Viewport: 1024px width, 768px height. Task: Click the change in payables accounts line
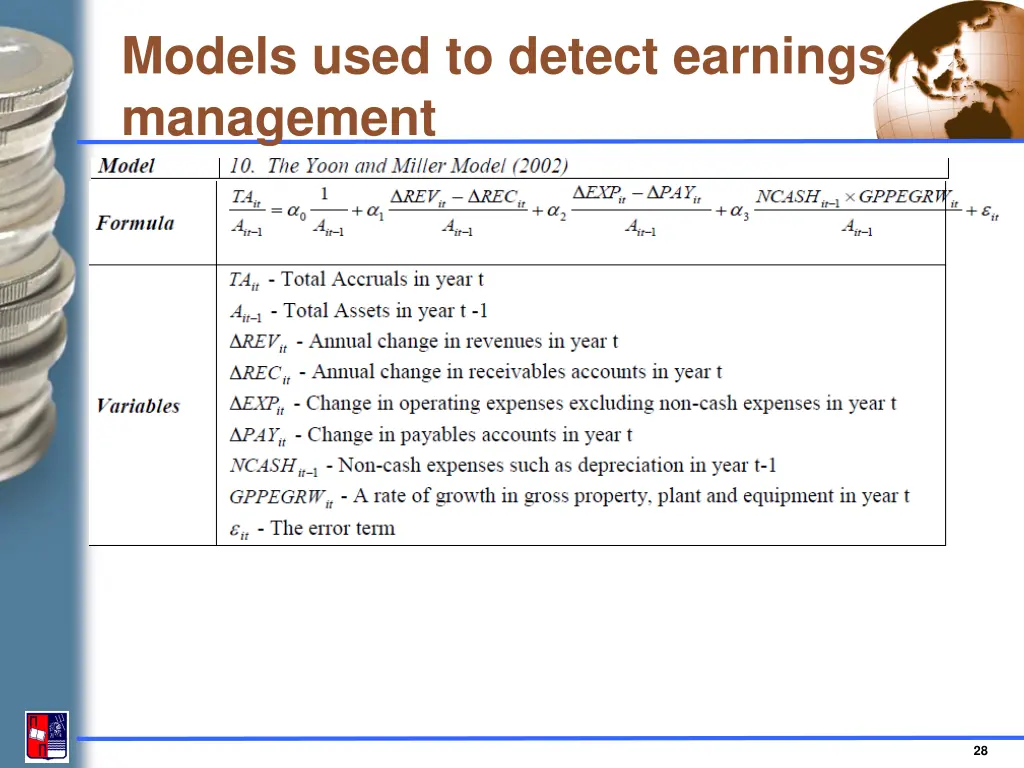point(431,435)
